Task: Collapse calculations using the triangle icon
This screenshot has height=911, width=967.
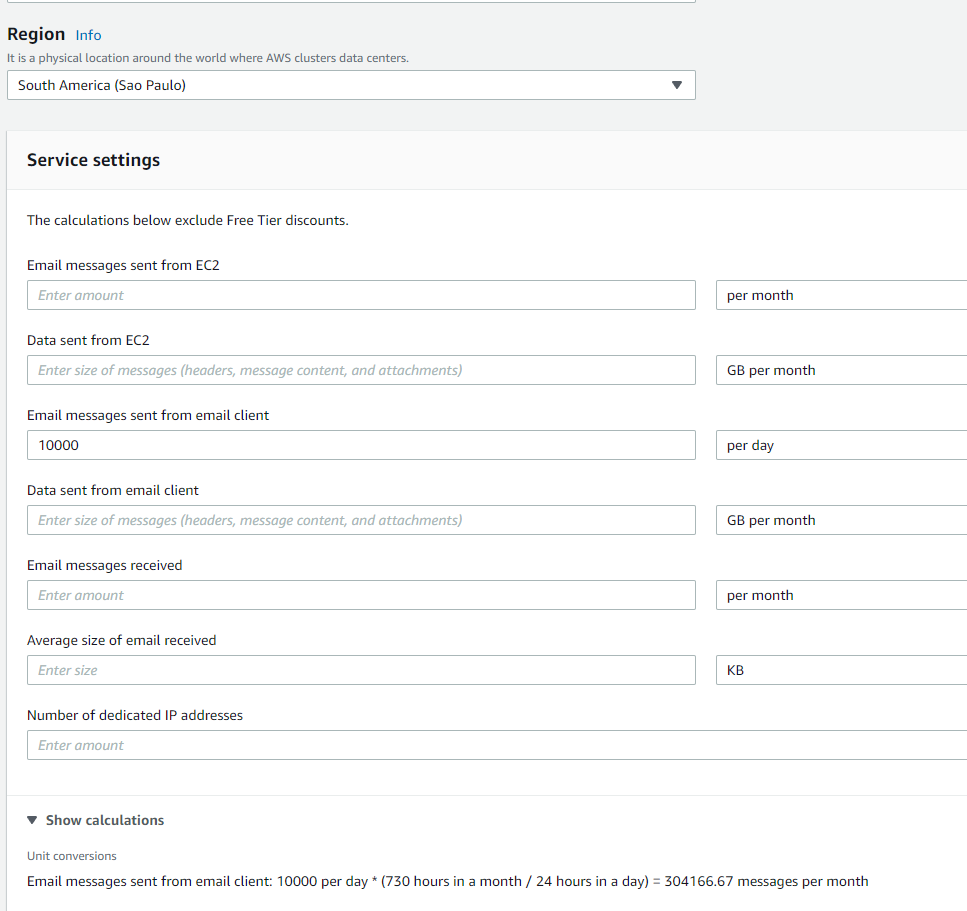Action: point(33,820)
